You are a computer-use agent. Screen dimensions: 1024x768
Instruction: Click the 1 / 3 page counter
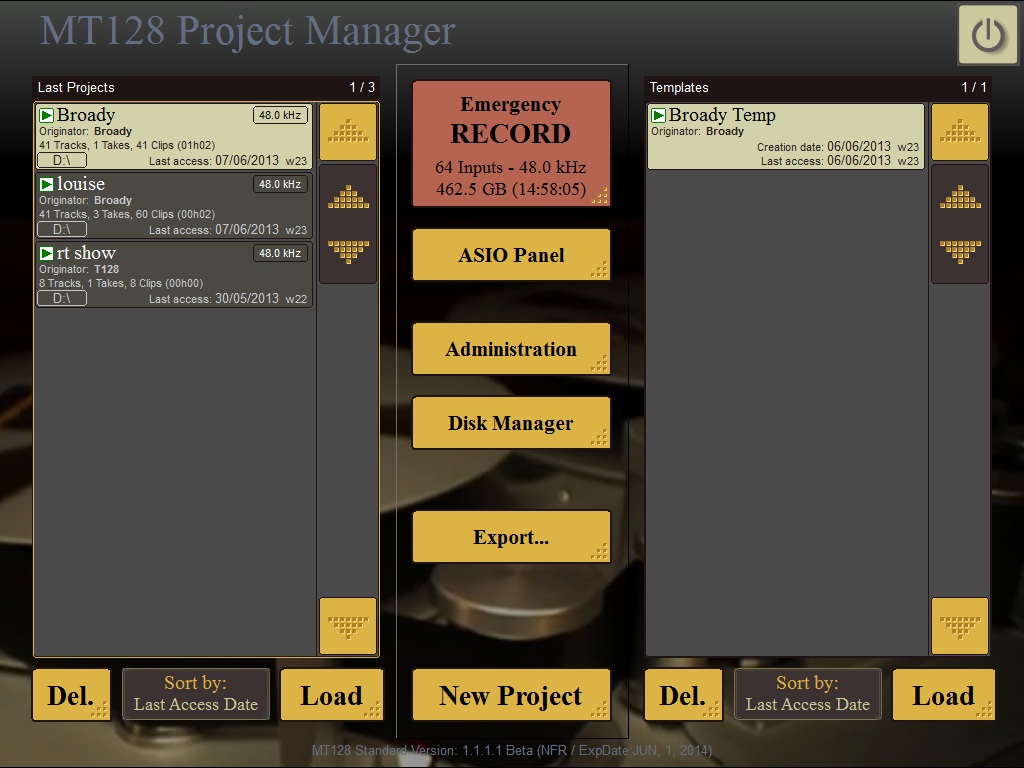click(362, 88)
